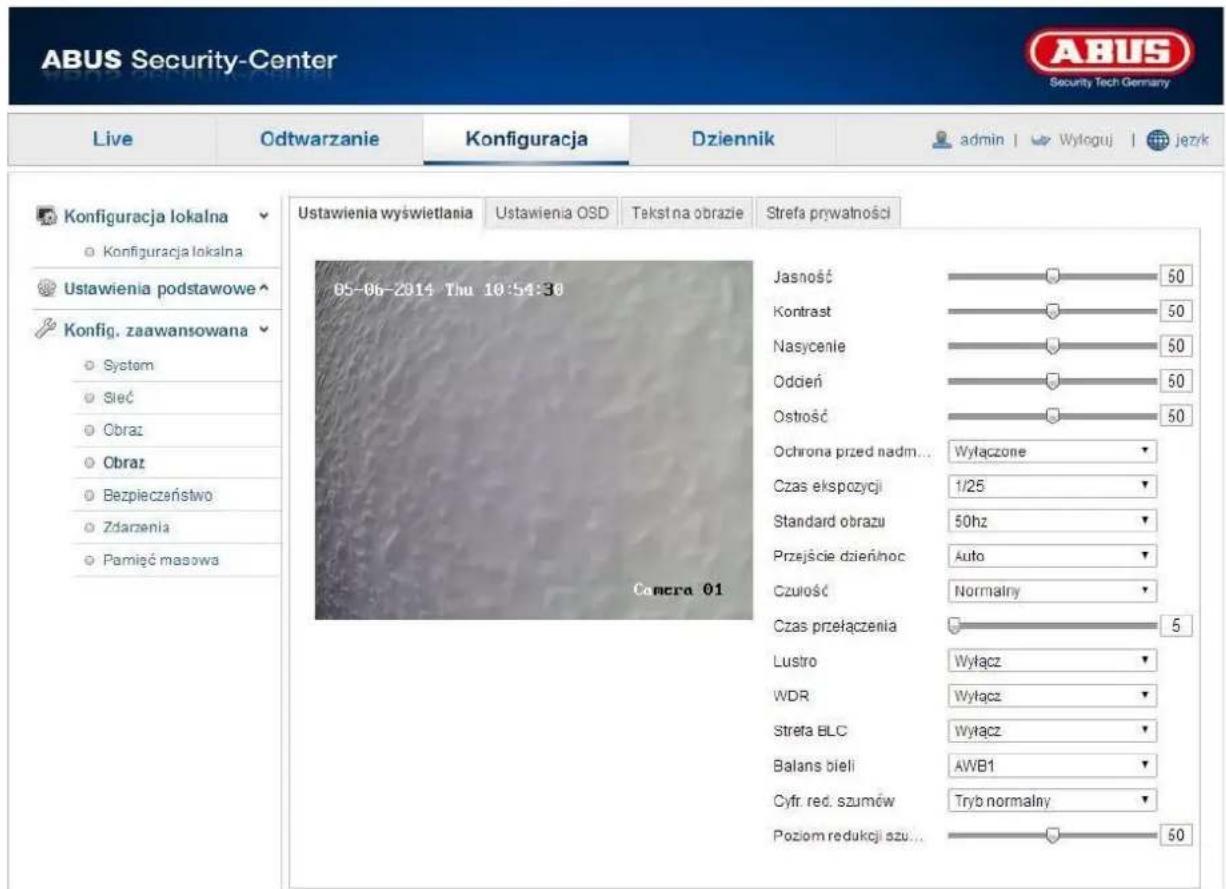The width and height of the screenshot is (1226, 889).
Task: Open the Balans bieli dropdown showing AWB1
Action: coord(1051,766)
